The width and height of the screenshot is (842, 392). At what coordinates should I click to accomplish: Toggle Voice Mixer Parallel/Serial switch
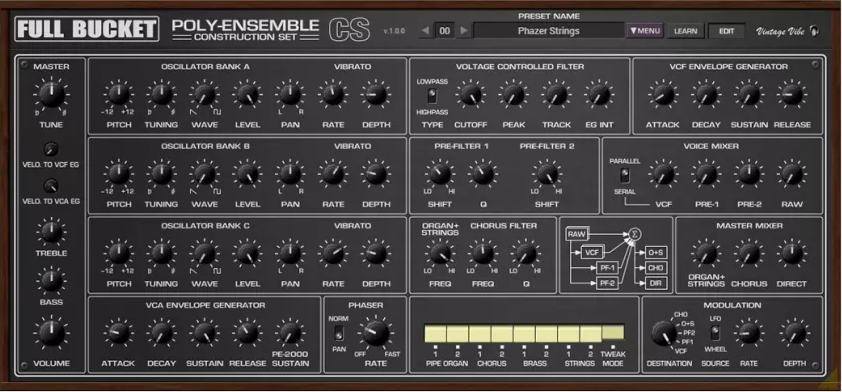[x=624, y=175]
